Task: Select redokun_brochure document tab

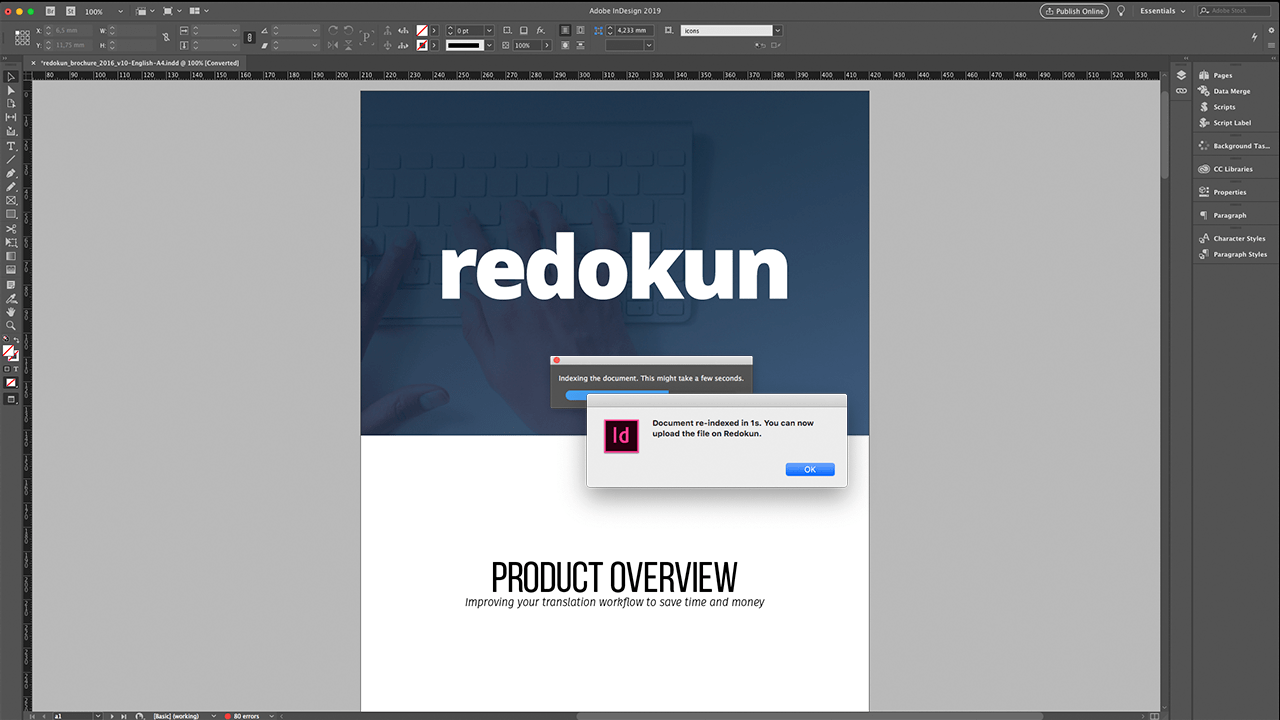Action: (140, 63)
